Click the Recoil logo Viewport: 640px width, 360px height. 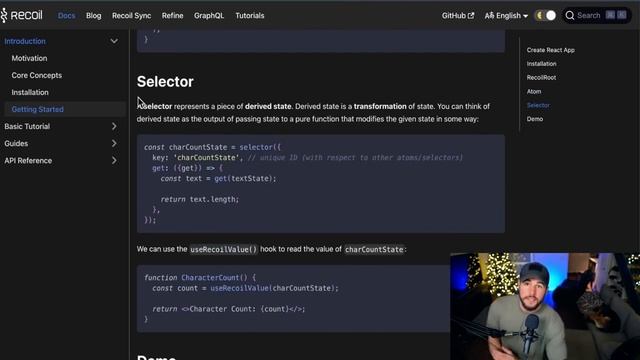point(22,16)
